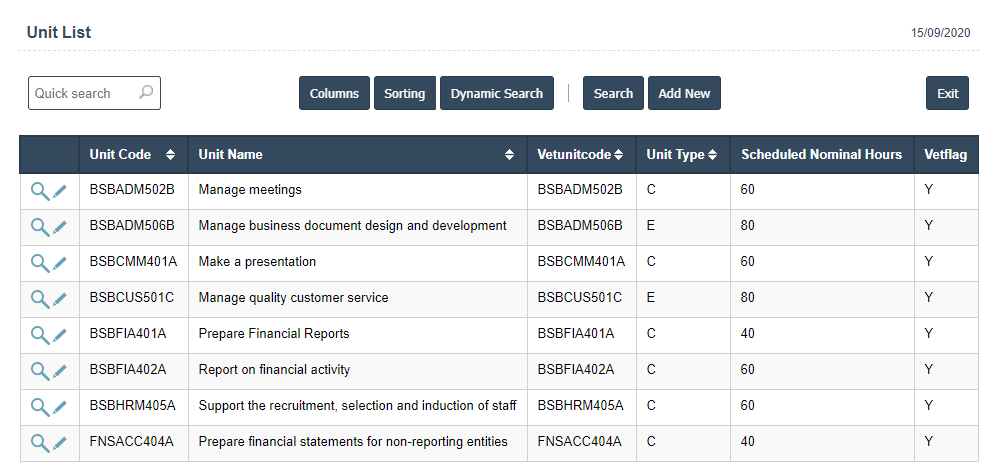Image resolution: width=1008 pixels, height=471 pixels.
Task: Exit the Unit List page
Action: [x=947, y=93]
